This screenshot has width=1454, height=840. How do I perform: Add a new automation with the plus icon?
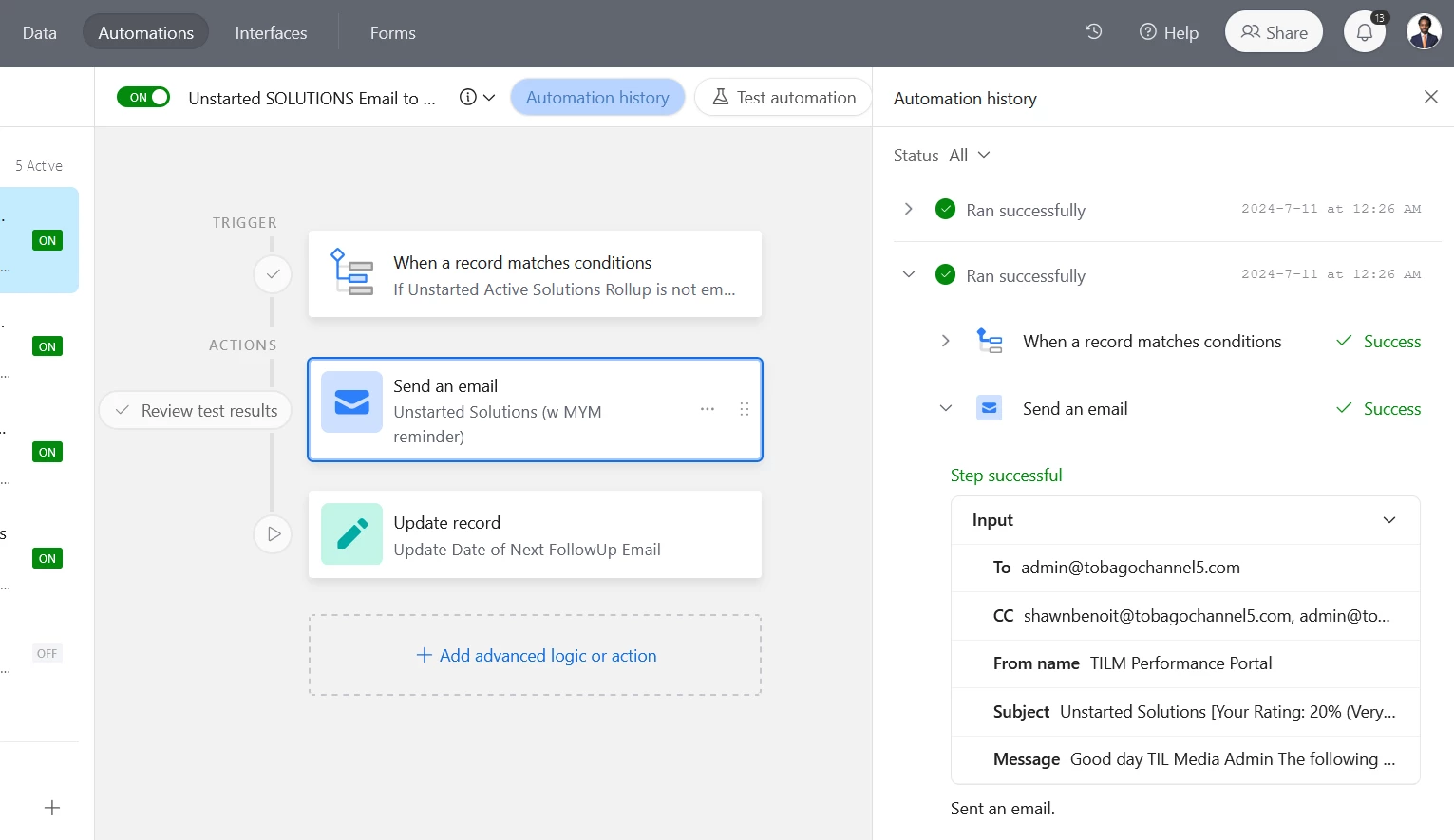tap(52, 808)
